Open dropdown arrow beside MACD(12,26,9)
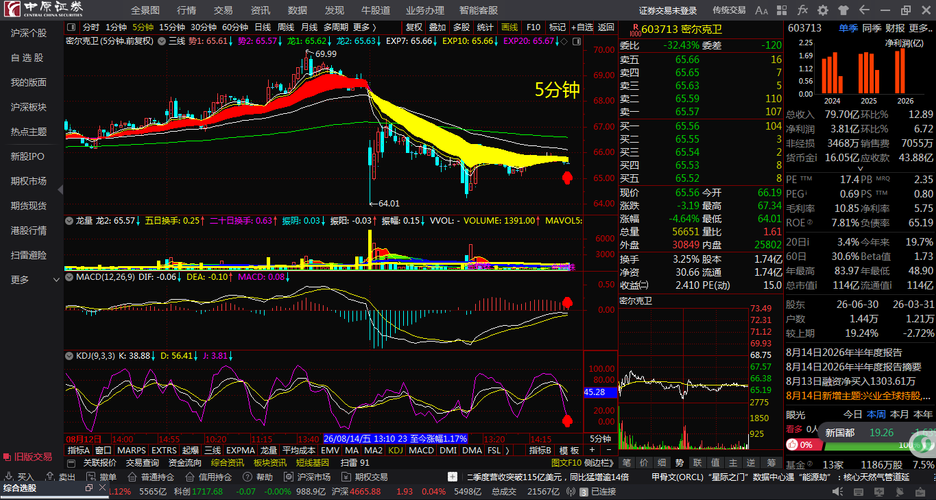This screenshot has height=500, width=936. coord(70,277)
